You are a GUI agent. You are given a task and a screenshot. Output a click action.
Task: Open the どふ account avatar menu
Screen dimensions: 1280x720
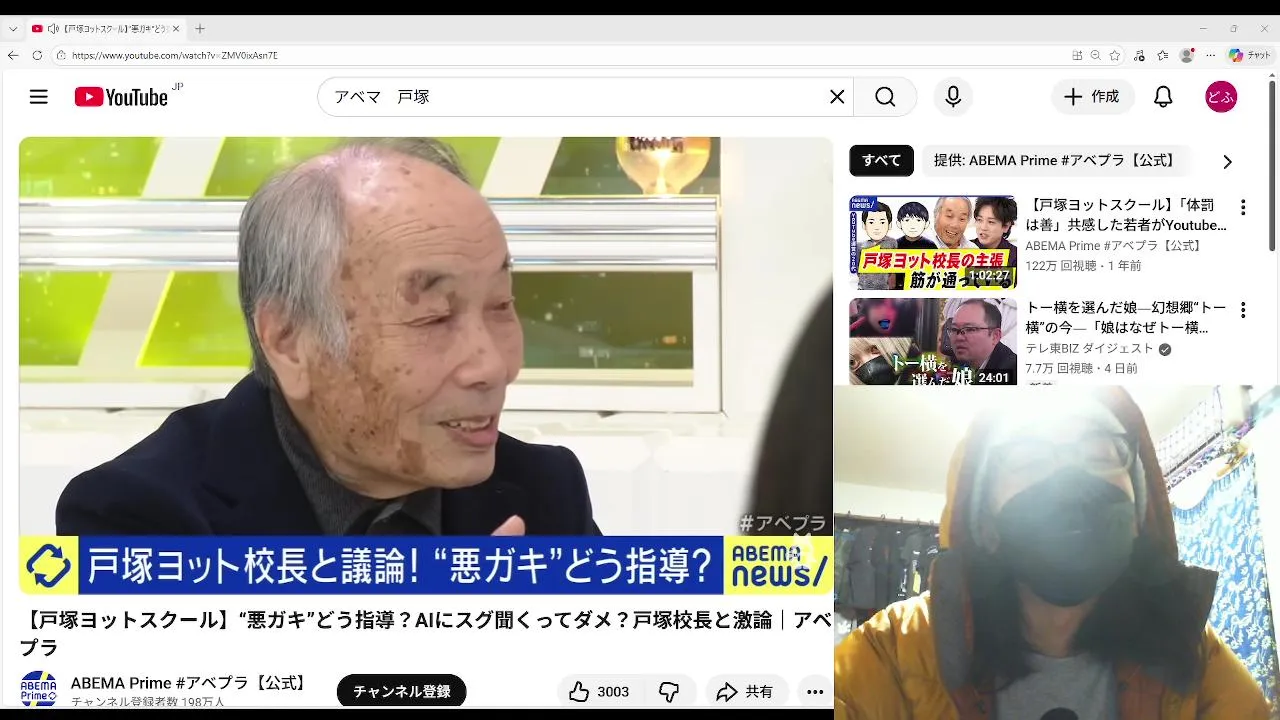pyautogui.click(x=1221, y=97)
